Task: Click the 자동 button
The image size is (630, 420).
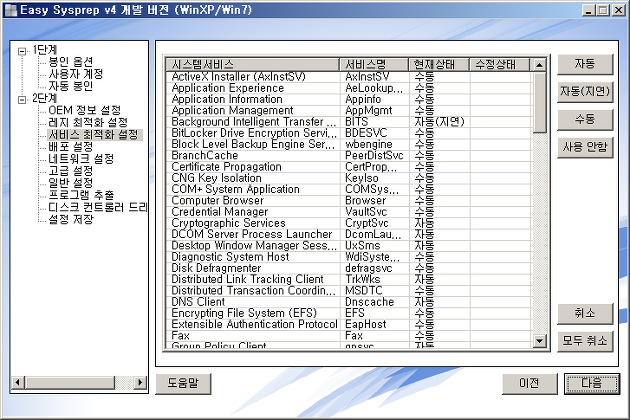Action: coord(585,64)
